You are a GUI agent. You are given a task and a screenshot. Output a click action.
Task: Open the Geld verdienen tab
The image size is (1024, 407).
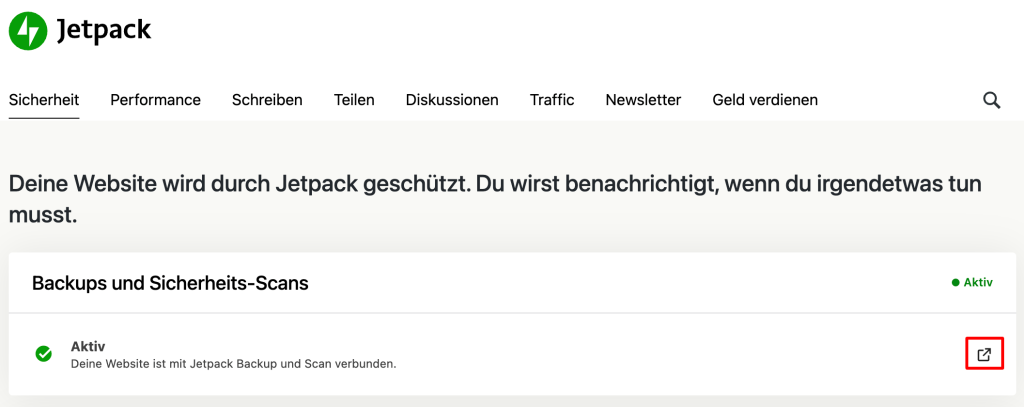[x=765, y=100]
